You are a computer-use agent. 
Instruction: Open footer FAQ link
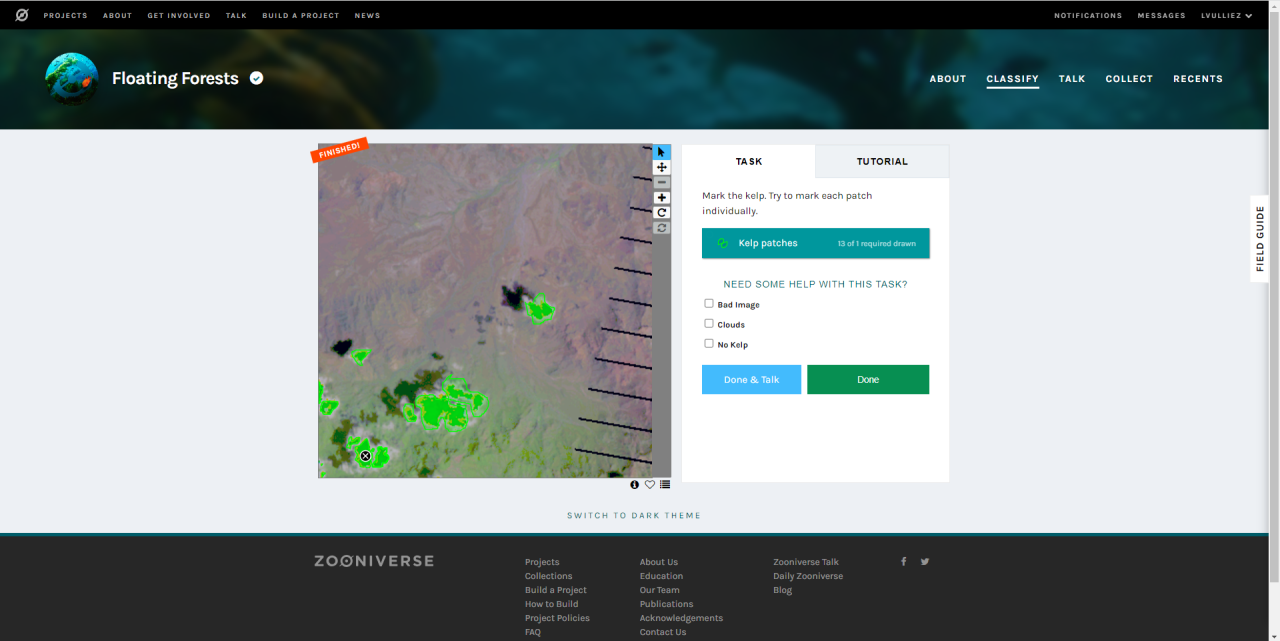[533, 632]
